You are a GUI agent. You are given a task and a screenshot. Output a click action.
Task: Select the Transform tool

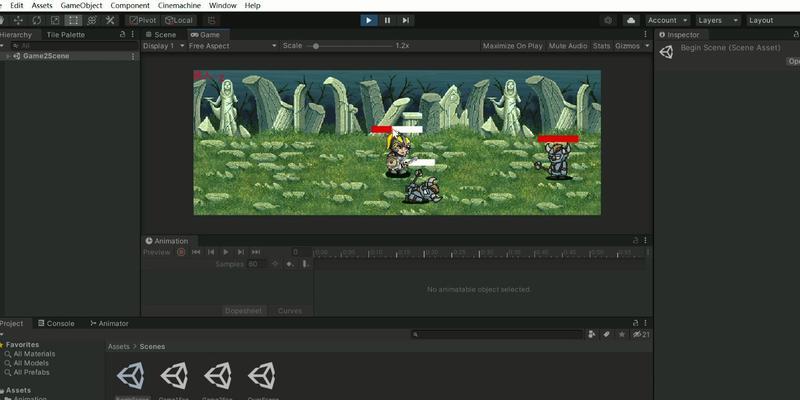(92, 20)
